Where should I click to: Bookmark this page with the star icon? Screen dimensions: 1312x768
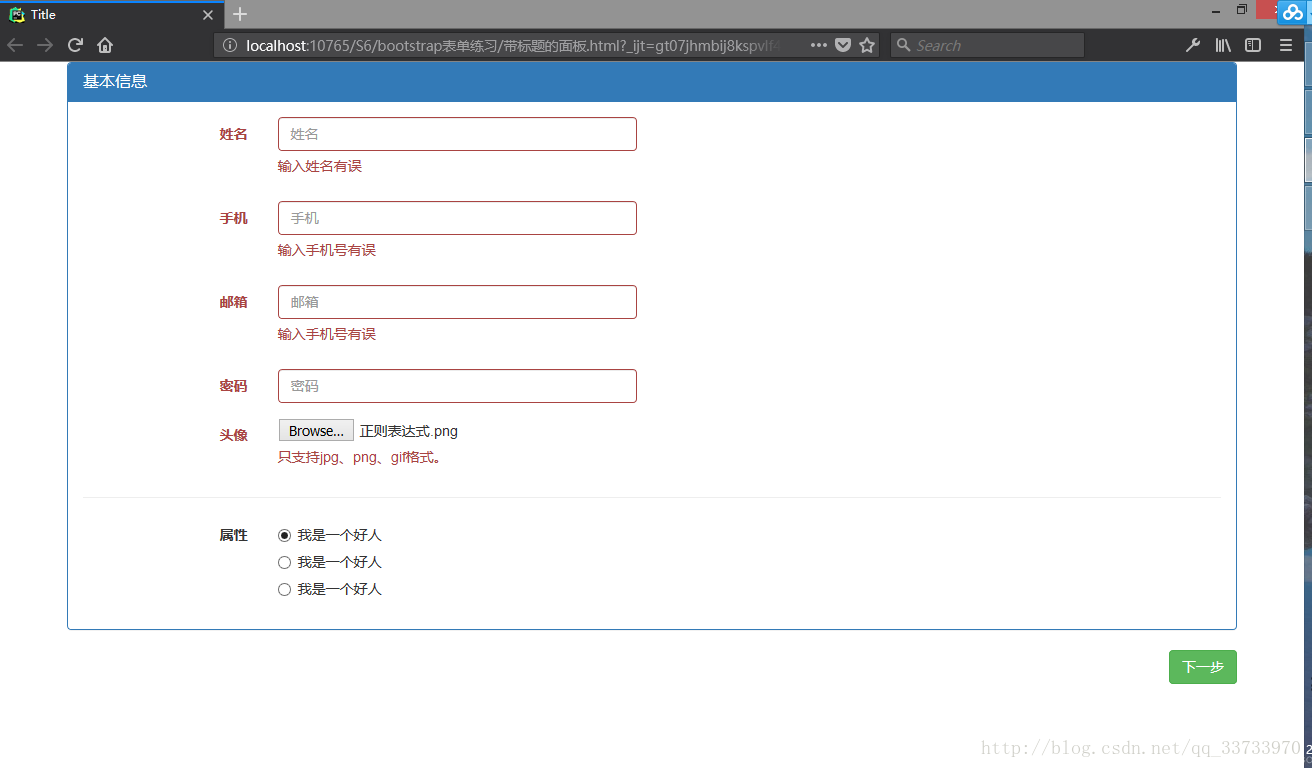tap(867, 45)
